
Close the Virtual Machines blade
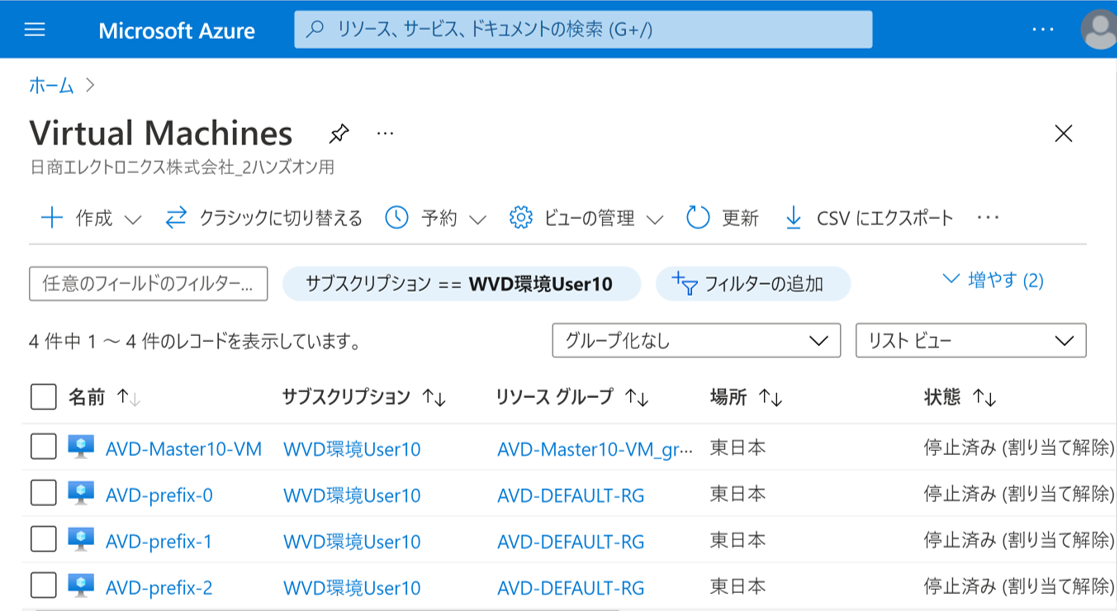point(1063,133)
